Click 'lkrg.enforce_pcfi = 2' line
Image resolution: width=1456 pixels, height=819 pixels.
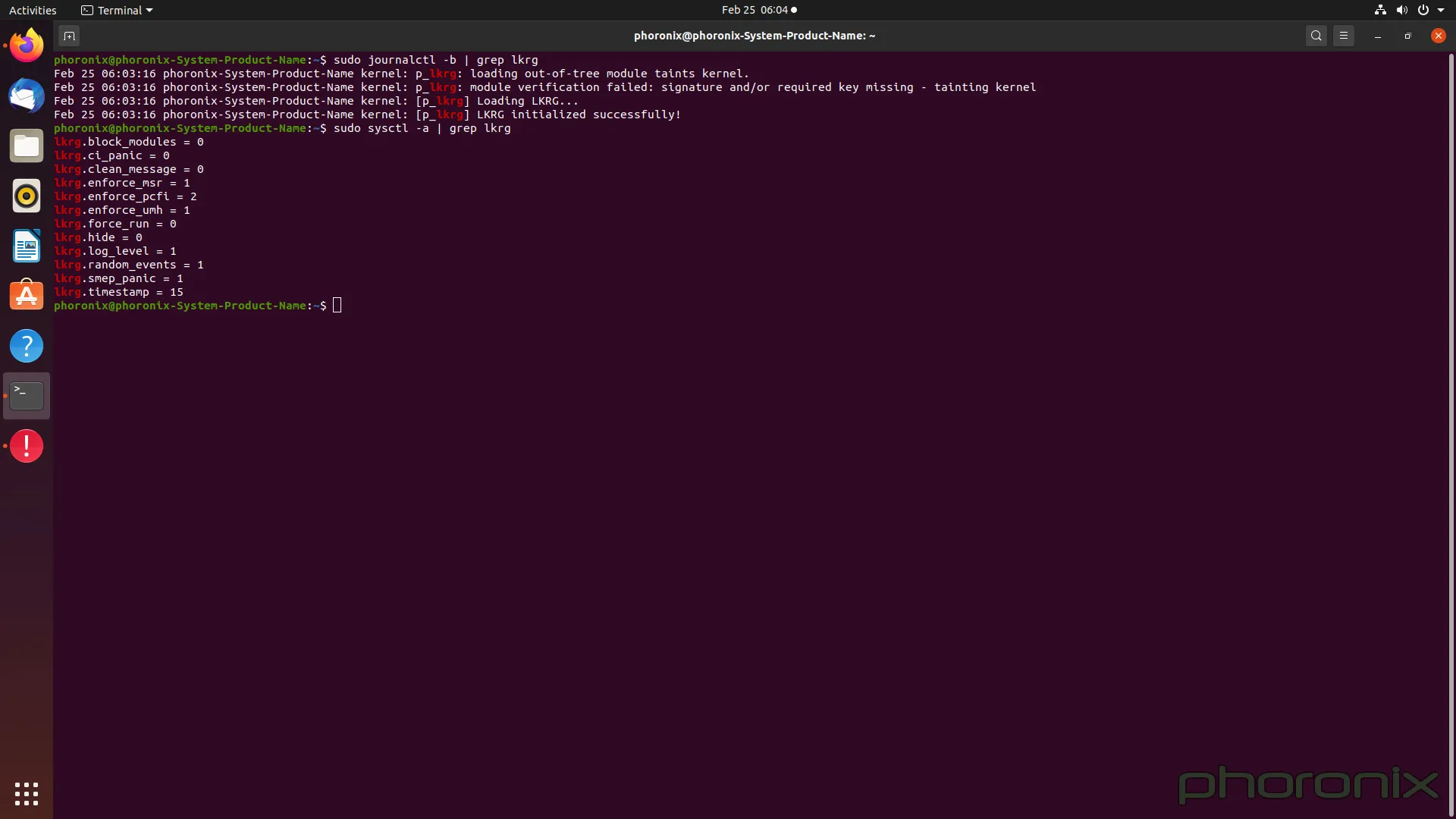[x=125, y=196]
